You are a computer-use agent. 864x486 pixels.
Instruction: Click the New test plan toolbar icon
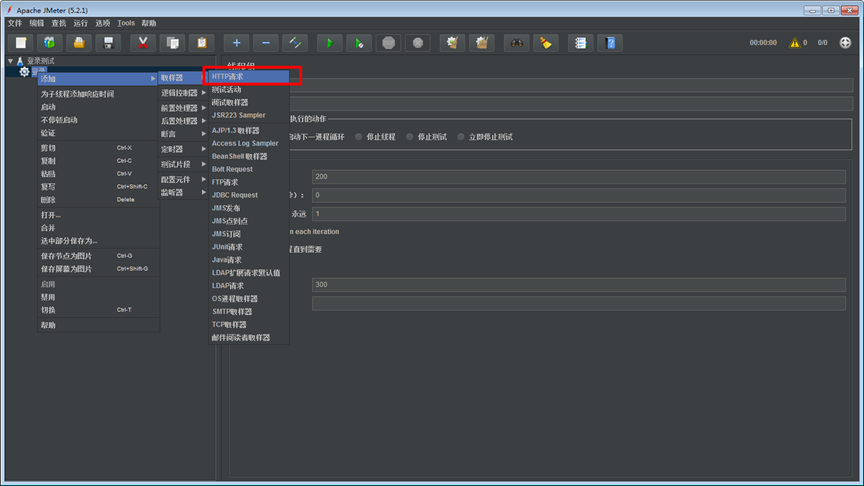(x=20, y=42)
